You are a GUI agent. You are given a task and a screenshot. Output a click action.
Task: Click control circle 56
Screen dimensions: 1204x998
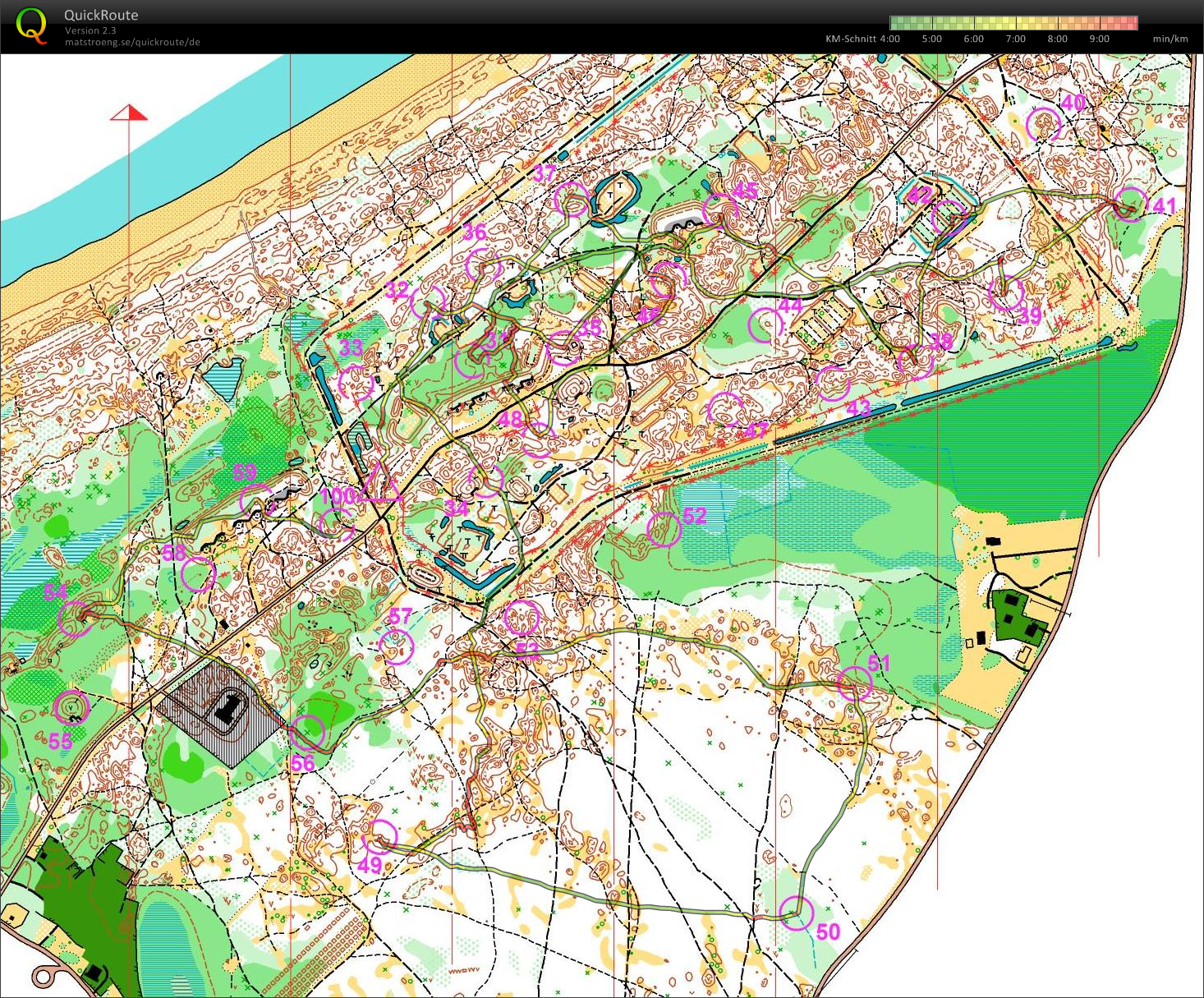click(308, 733)
